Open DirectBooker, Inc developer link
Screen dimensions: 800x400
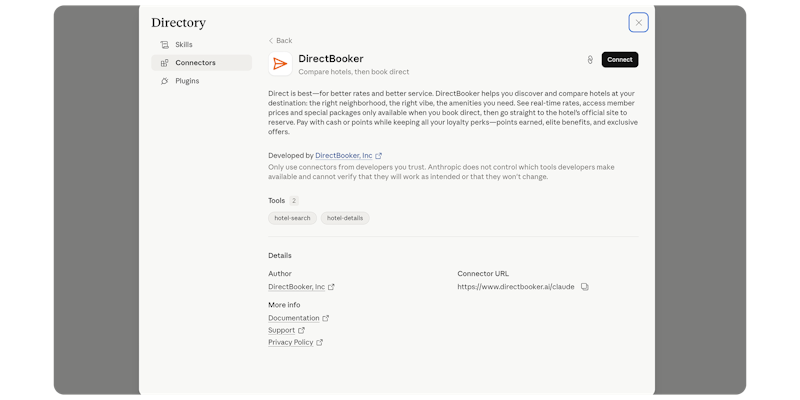(x=343, y=156)
